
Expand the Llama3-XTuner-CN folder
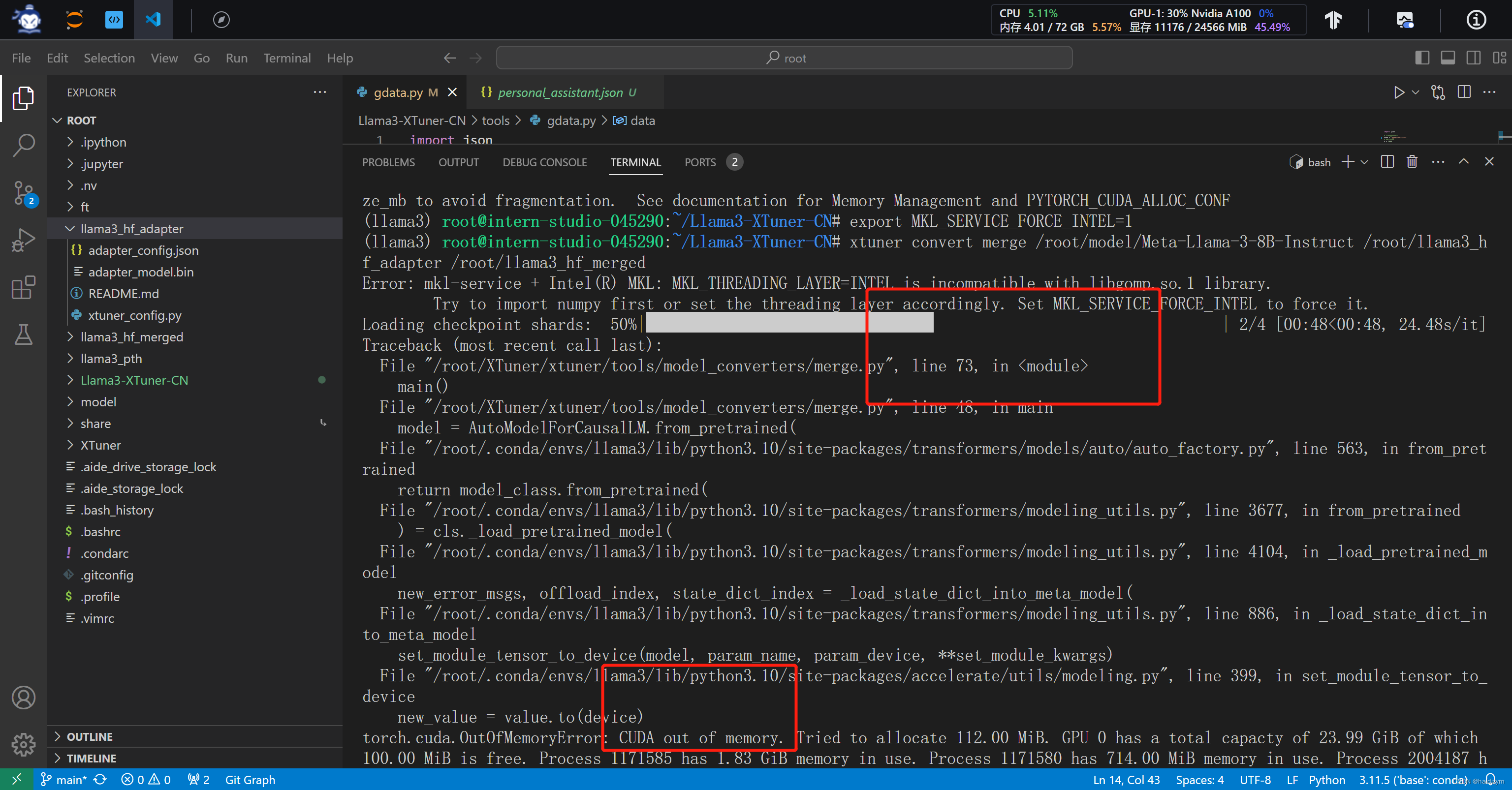click(x=135, y=380)
